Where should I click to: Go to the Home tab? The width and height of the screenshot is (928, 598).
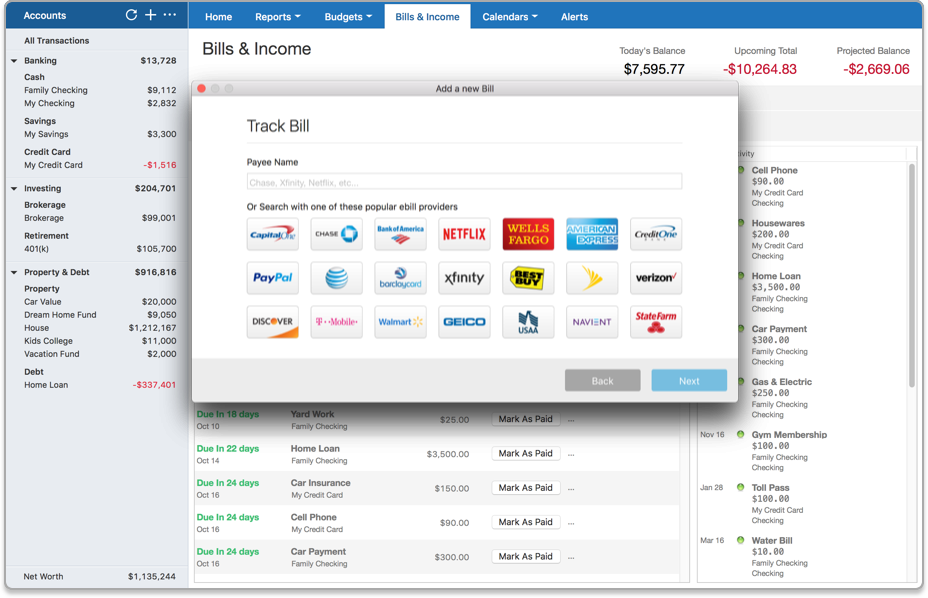[x=218, y=17]
